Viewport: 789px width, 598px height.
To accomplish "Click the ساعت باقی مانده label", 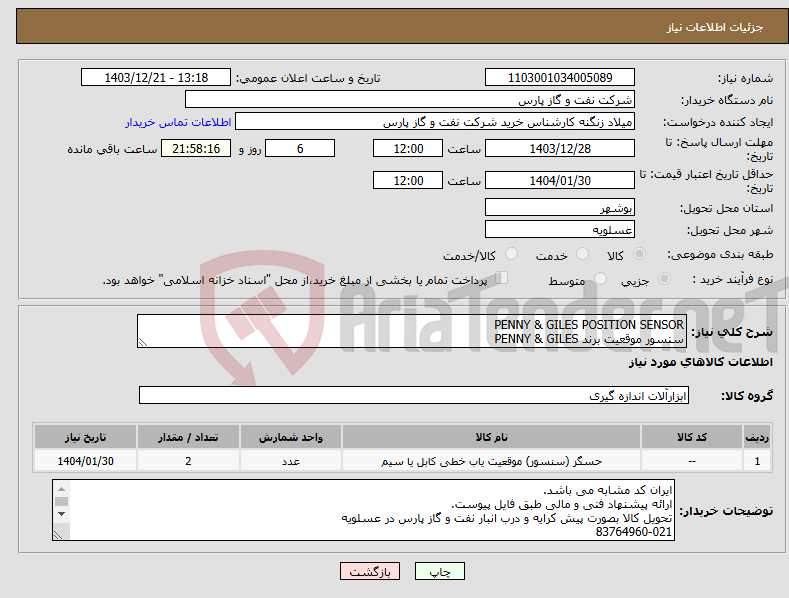I will (x=112, y=150).
